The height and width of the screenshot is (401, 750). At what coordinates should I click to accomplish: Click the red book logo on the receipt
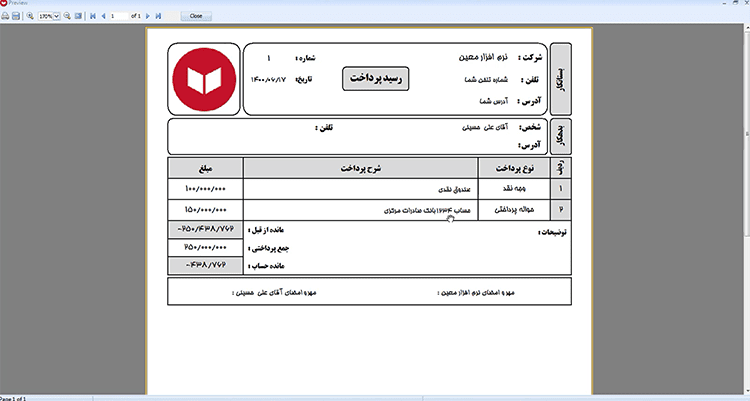[x=204, y=79]
